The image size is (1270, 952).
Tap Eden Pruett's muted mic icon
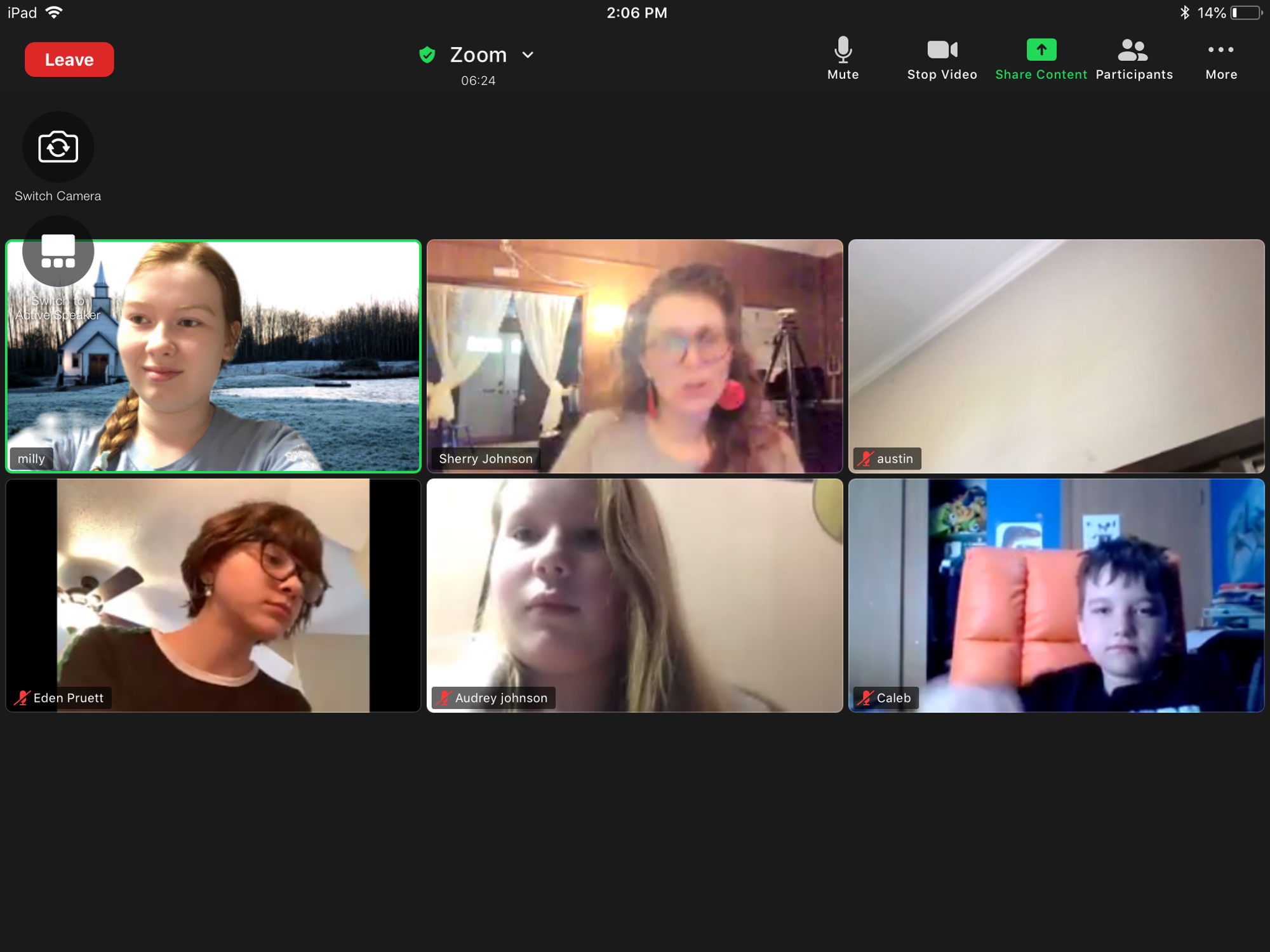point(22,698)
